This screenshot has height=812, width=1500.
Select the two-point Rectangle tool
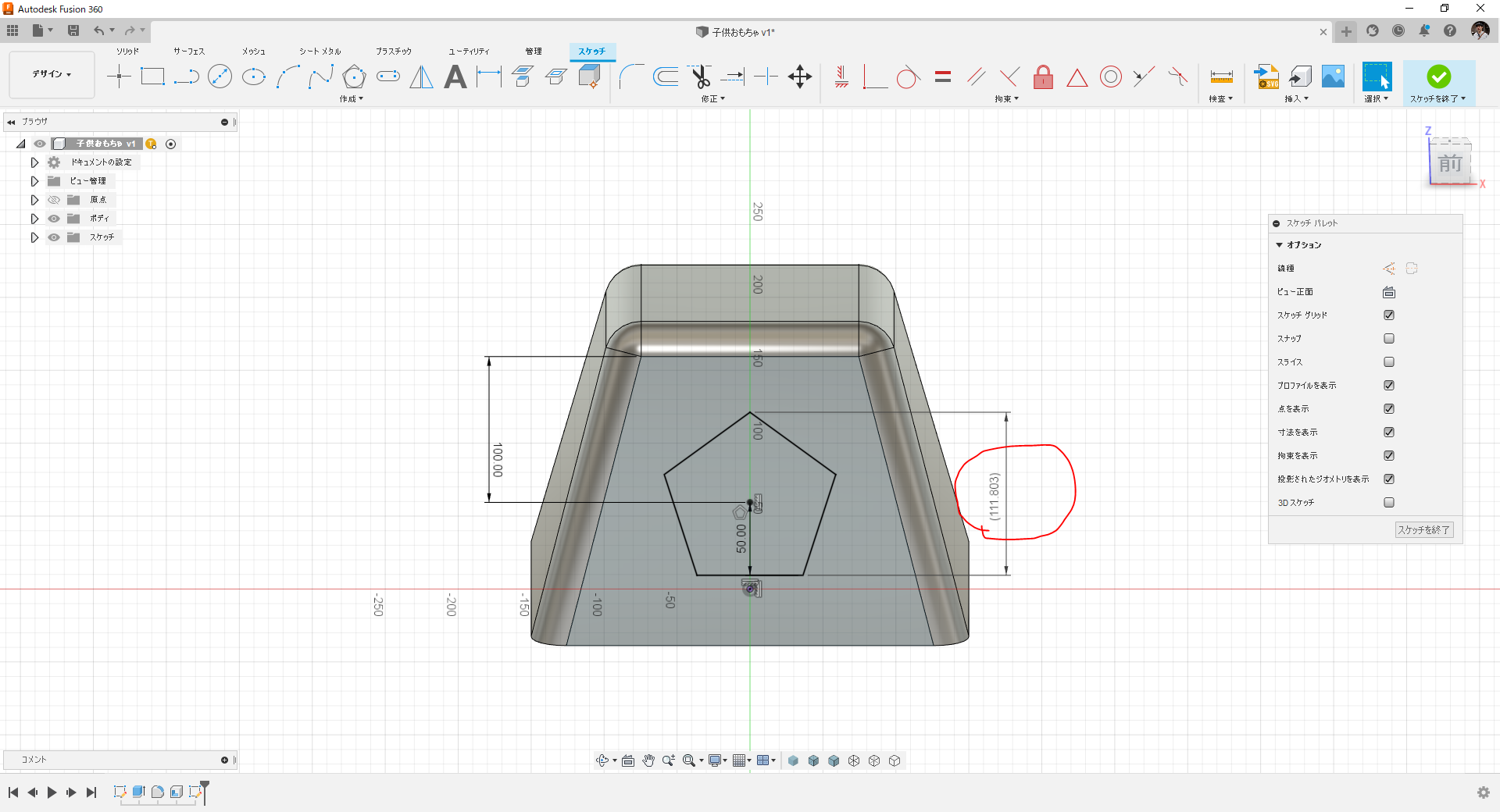click(152, 77)
